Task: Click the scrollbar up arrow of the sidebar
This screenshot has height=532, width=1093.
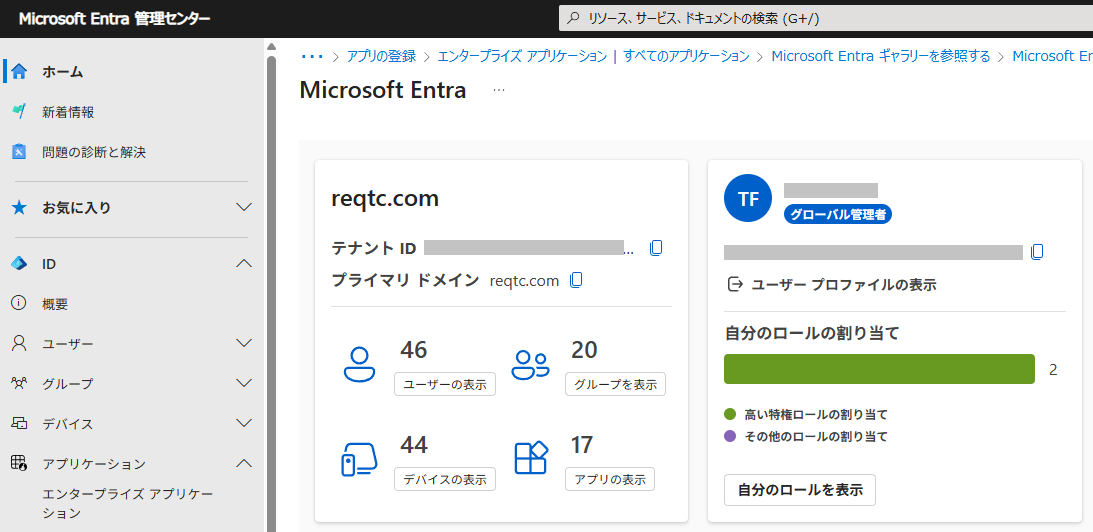Action: [x=271, y=46]
